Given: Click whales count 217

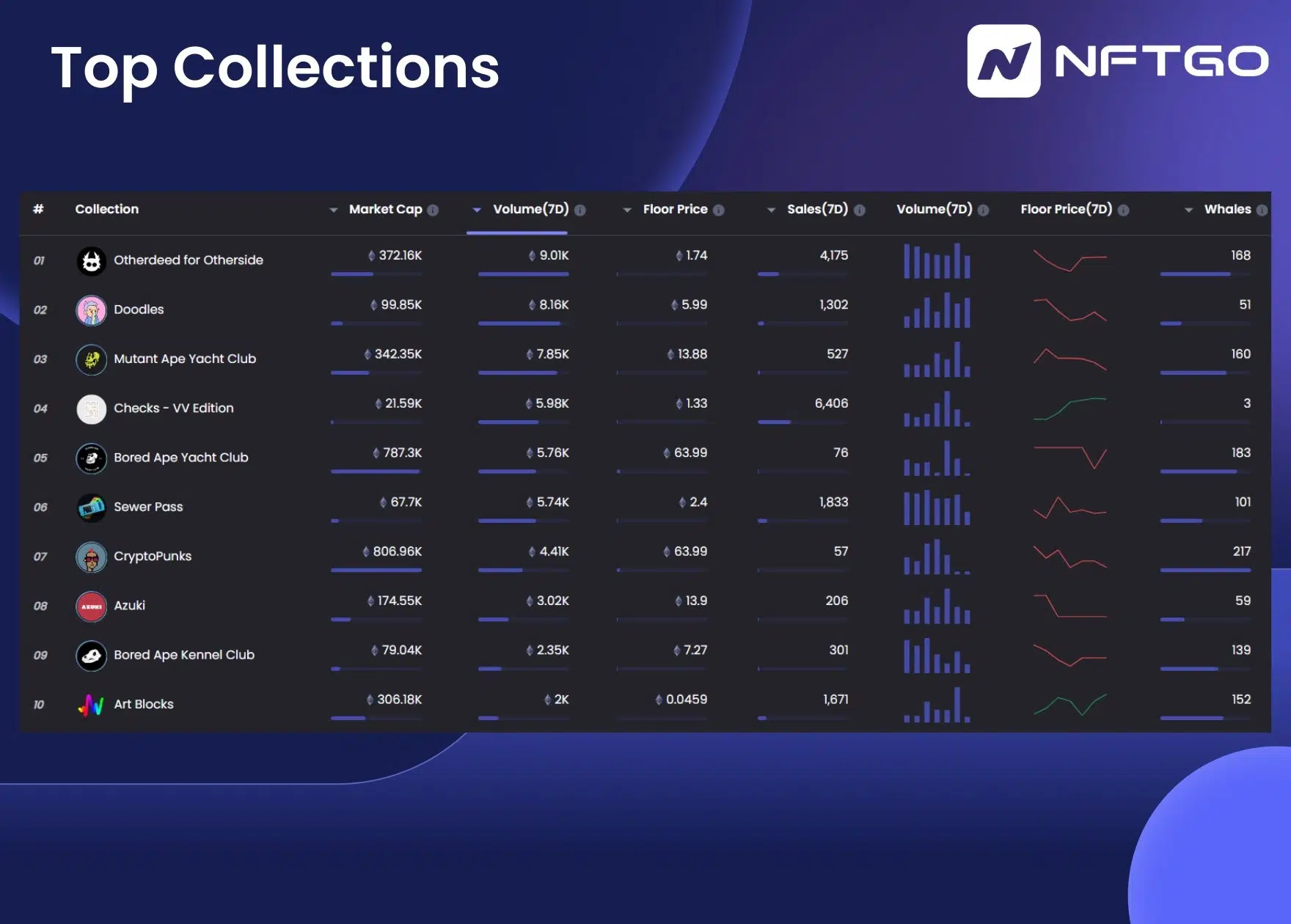Looking at the screenshot, I should coord(1242,552).
